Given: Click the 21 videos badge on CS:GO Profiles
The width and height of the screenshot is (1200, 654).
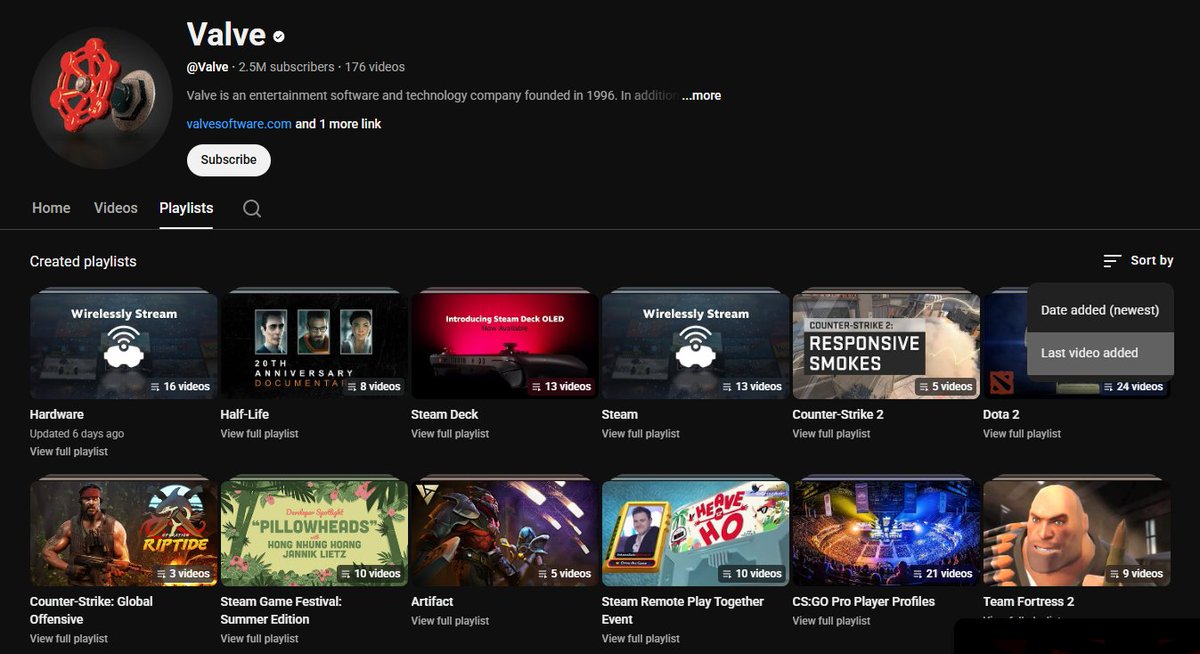Looking at the screenshot, I should 943,574.
